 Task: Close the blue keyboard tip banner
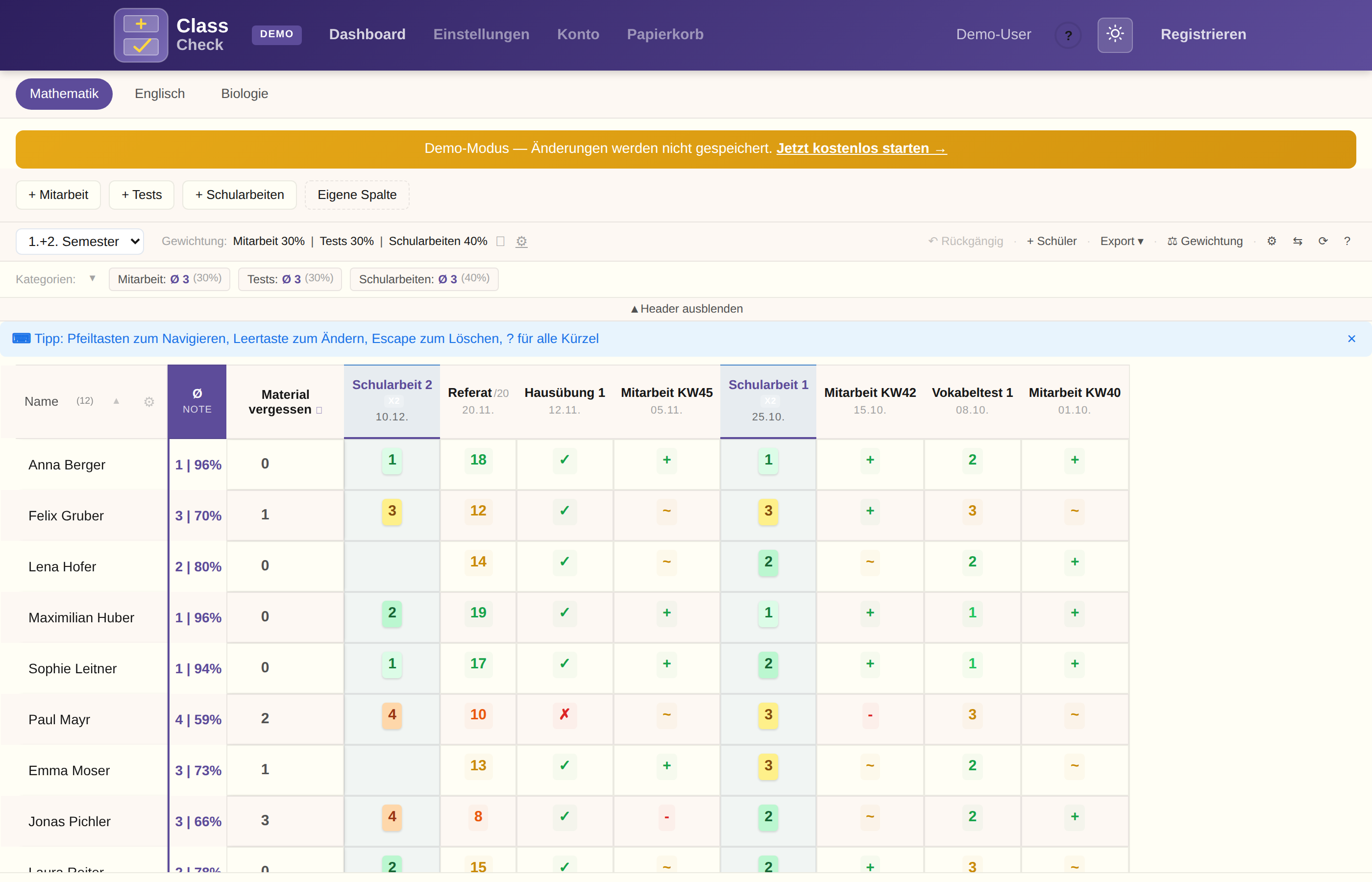(x=1351, y=339)
